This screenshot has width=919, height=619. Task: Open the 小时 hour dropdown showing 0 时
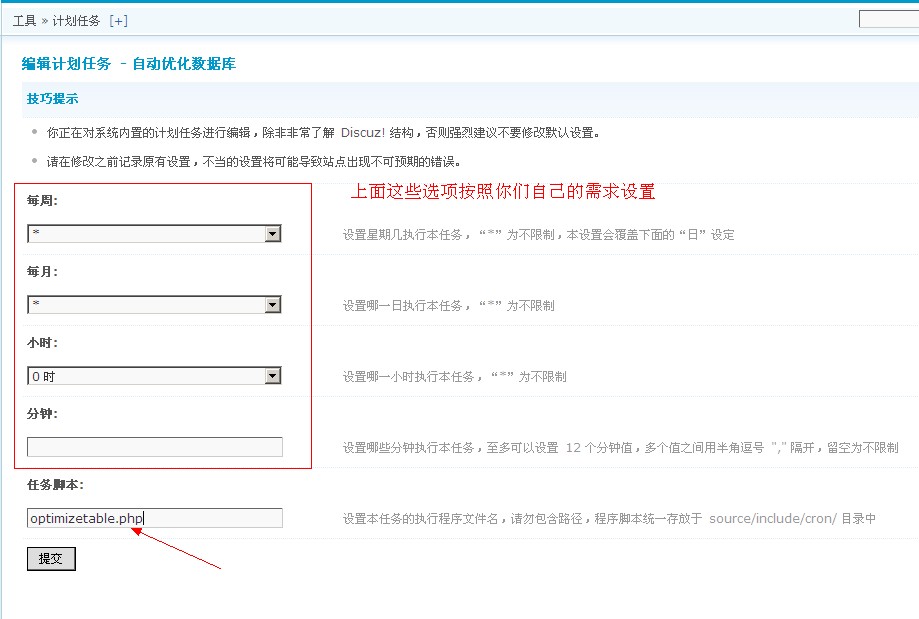154,376
